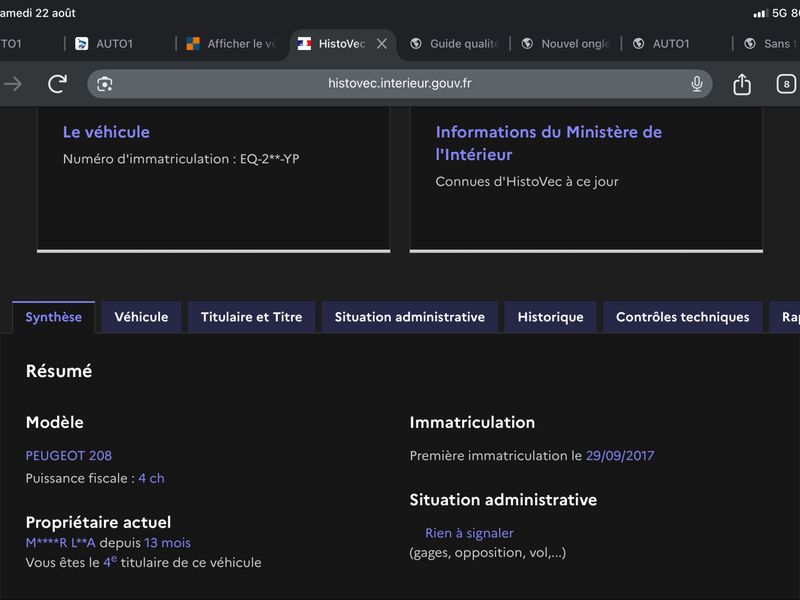Image resolution: width=800 pixels, height=600 pixels.
Task: Click registration number EQ-2**-YP text
Action: tap(269, 159)
